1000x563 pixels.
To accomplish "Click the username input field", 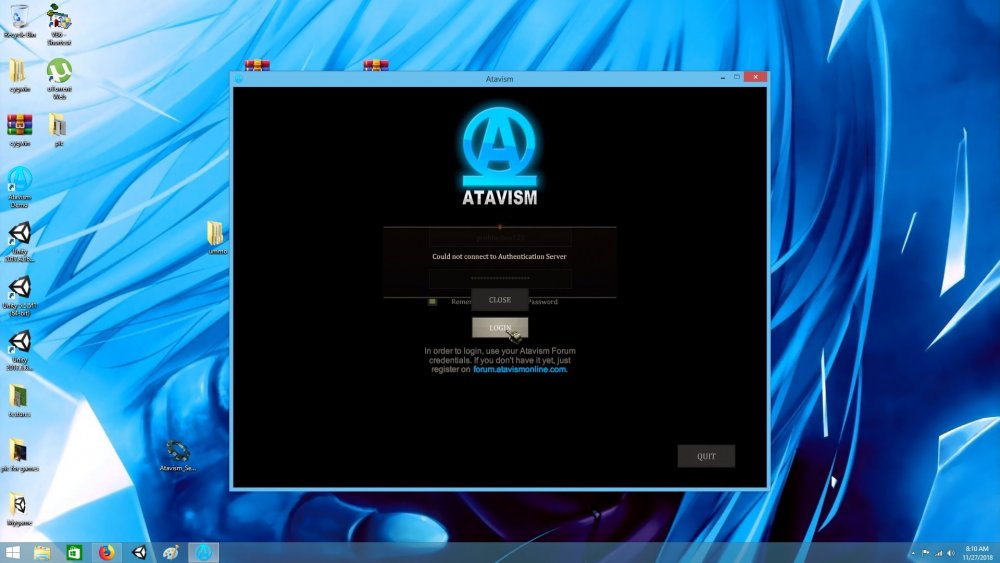I will coord(500,238).
